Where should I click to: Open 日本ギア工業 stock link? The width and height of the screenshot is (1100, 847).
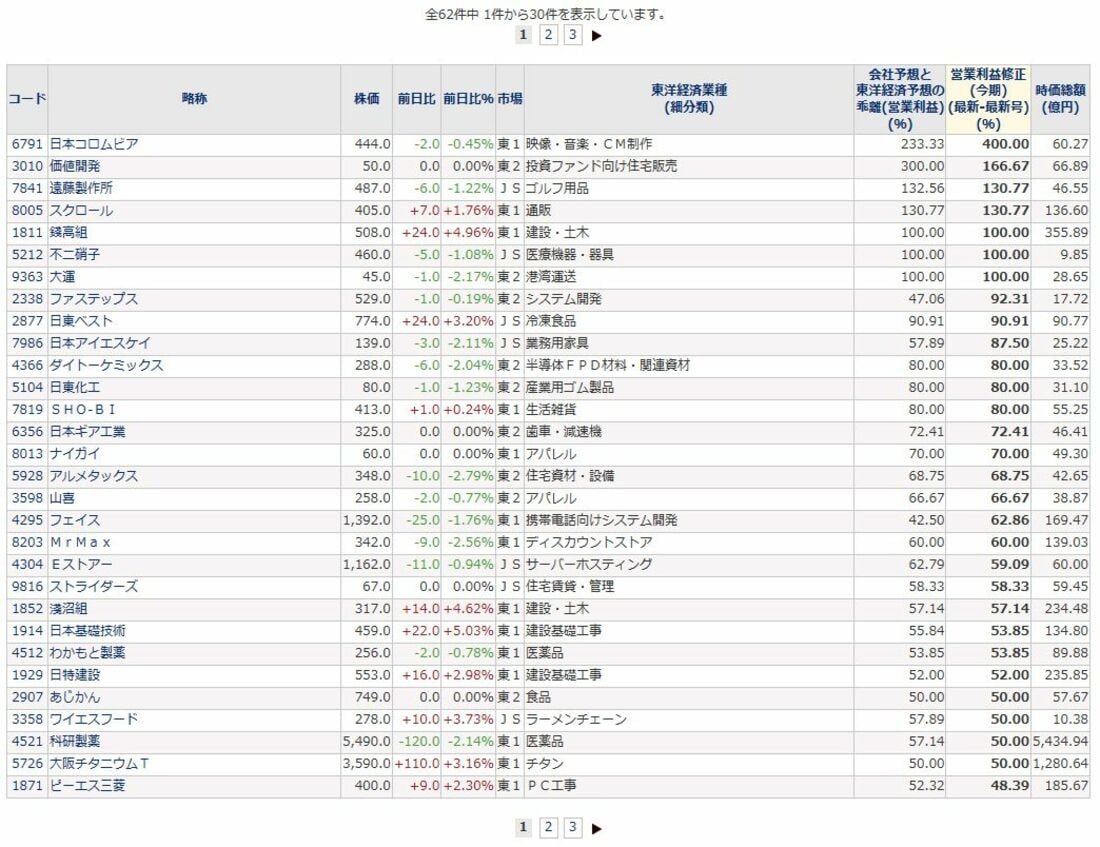coord(87,432)
